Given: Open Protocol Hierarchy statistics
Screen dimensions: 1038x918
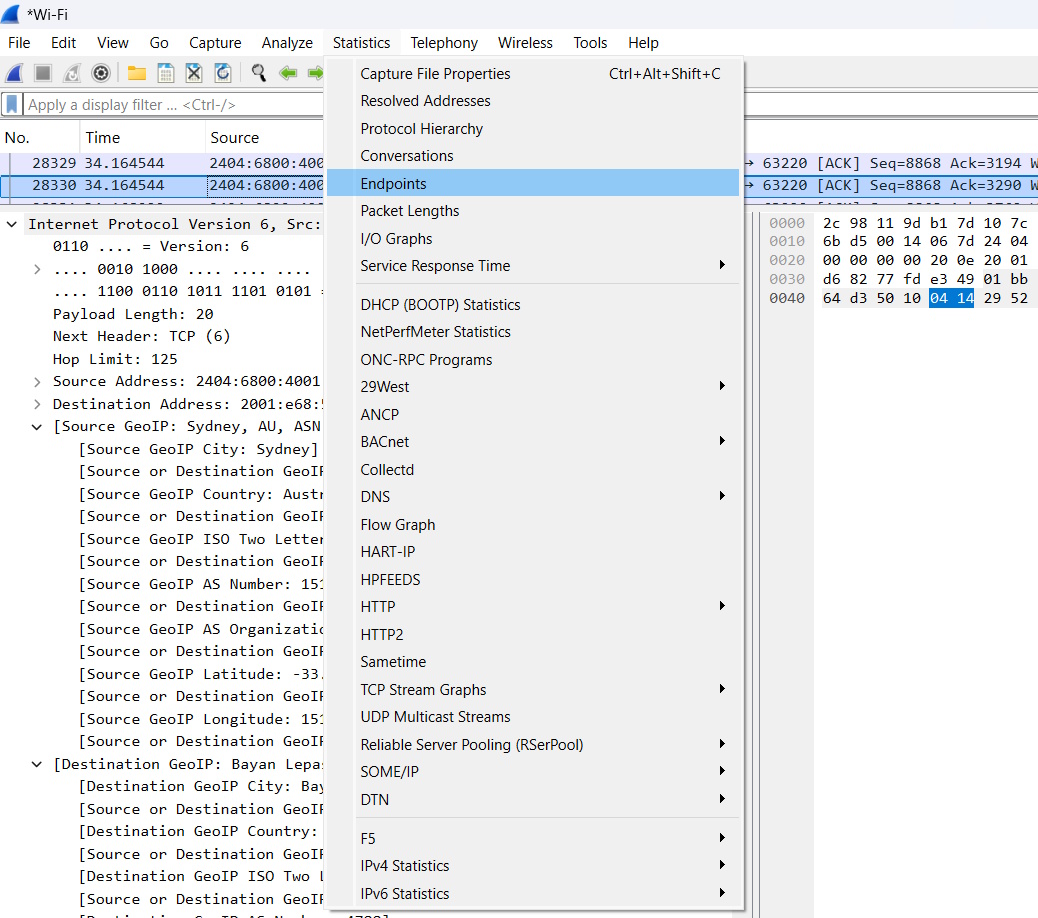Looking at the screenshot, I should click(533, 128).
